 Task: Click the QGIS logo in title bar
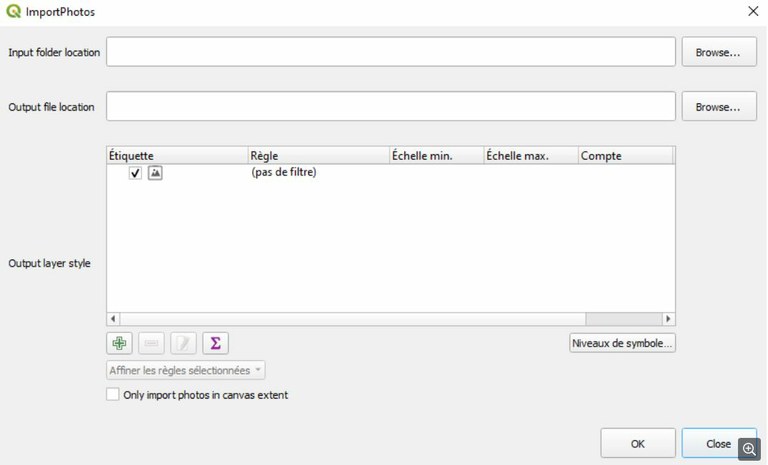coord(13,11)
